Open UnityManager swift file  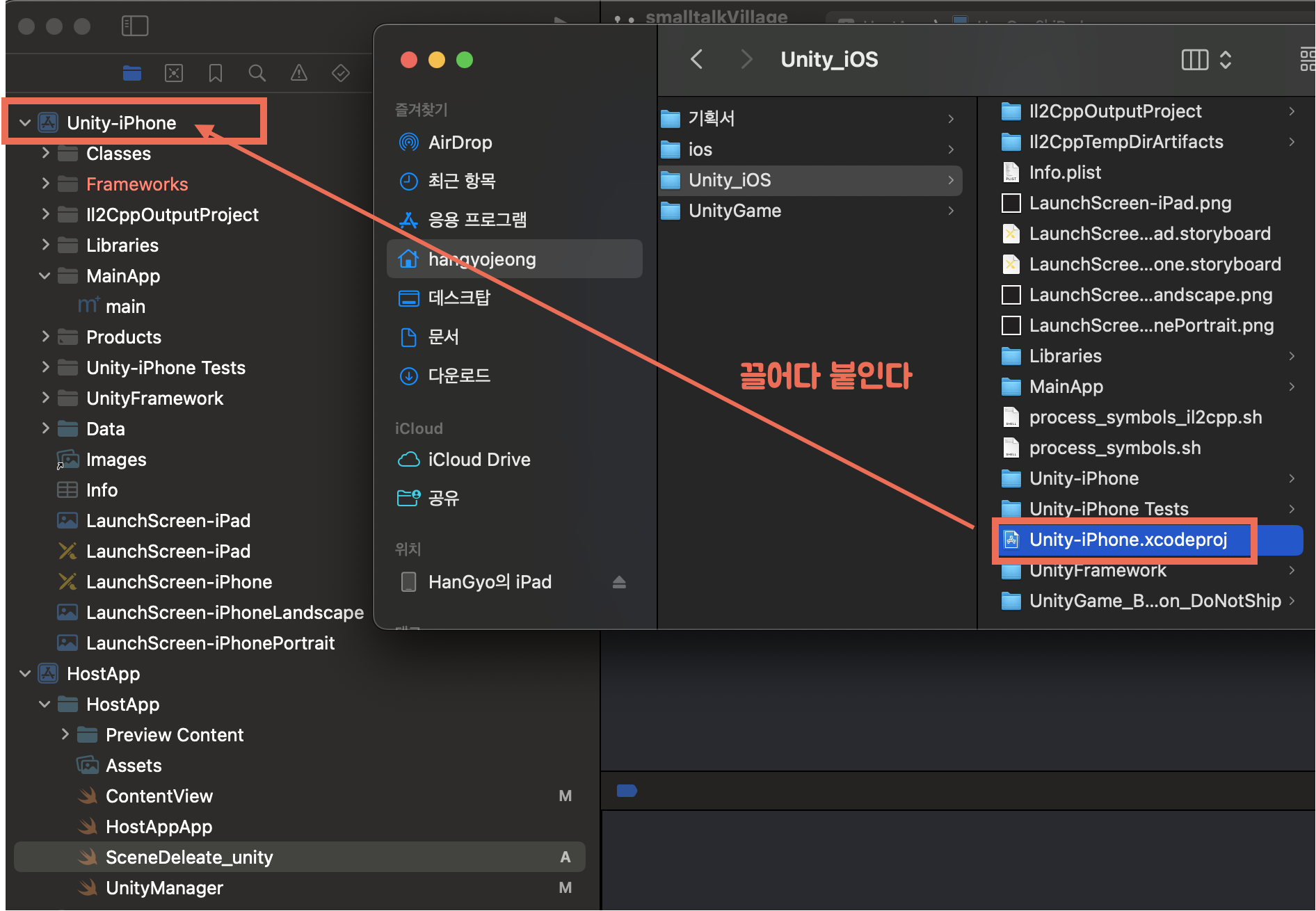[x=299, y=888]
